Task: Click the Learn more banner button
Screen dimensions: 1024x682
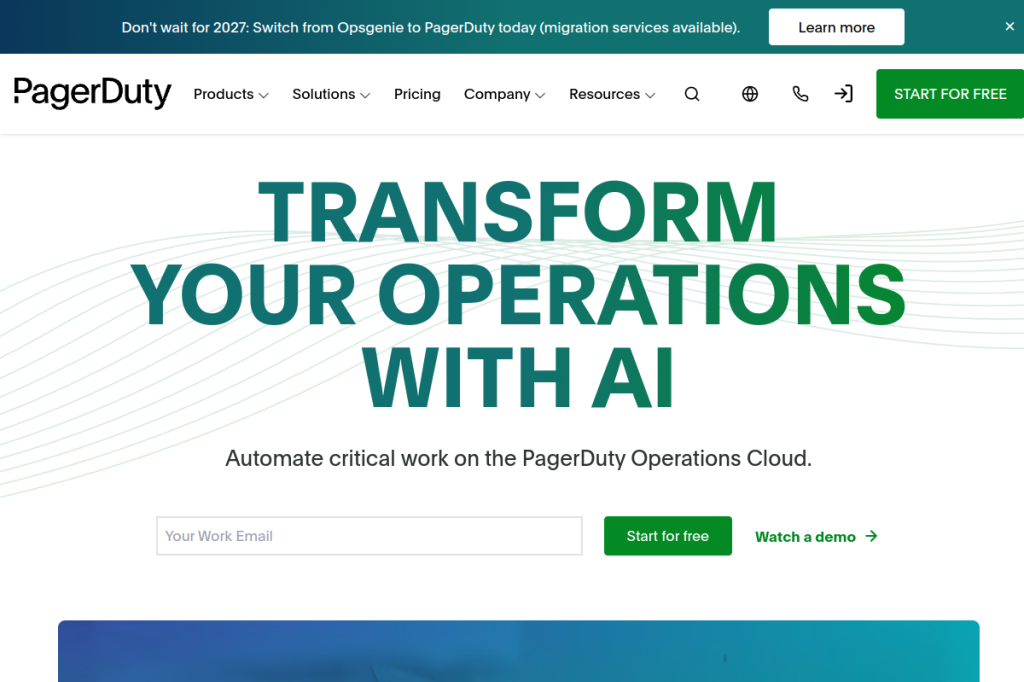Action: 836,27
